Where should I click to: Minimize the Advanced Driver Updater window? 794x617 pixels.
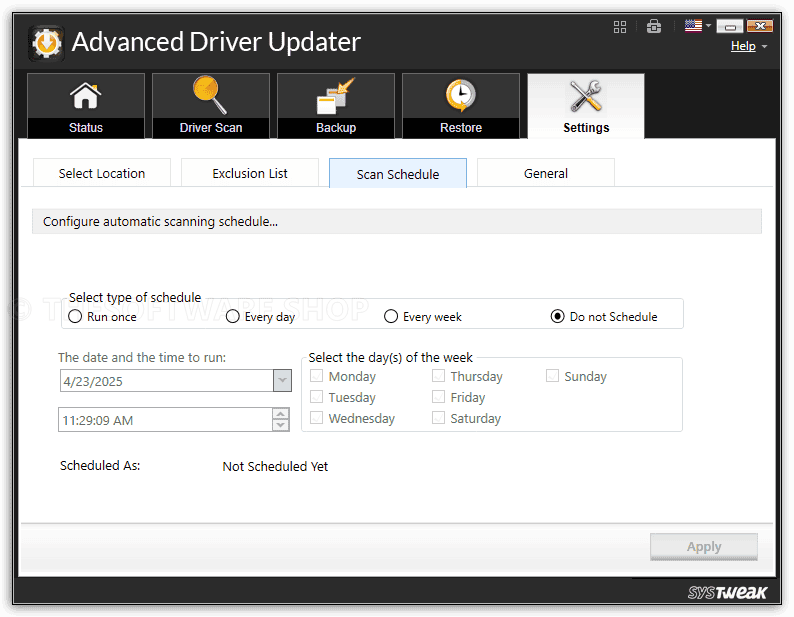(x=730, y=26)
